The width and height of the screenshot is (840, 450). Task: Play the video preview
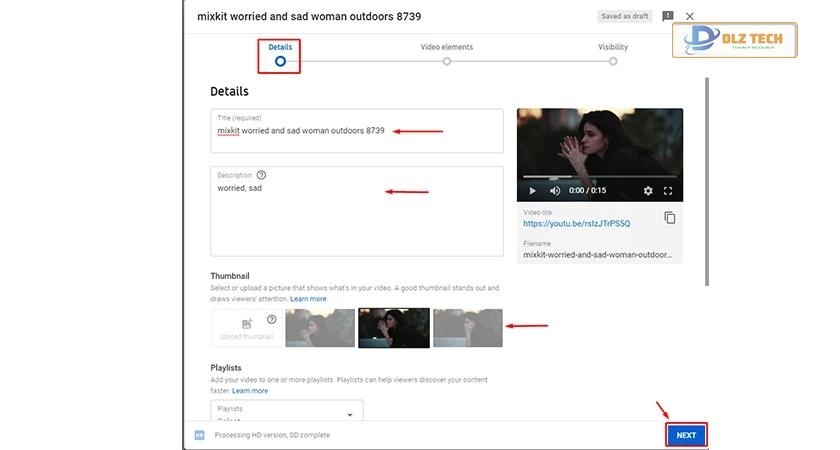click(532, 191)
